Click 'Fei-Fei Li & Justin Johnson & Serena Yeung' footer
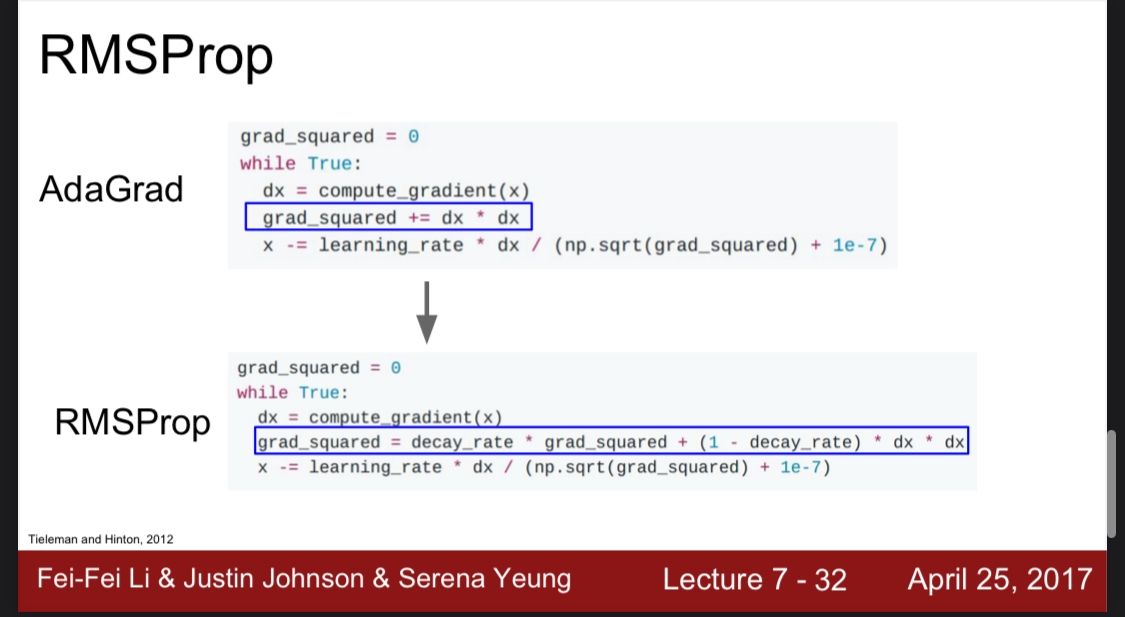 pyautogui.click(x=304, y=579)
